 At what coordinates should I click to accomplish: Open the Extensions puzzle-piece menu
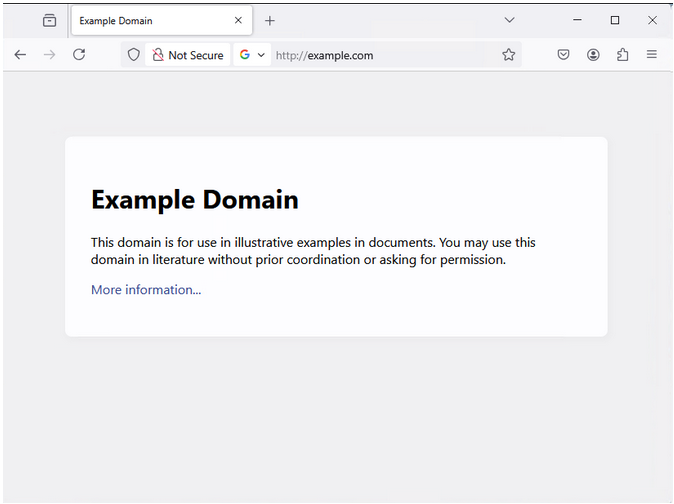tap(622, 55)
